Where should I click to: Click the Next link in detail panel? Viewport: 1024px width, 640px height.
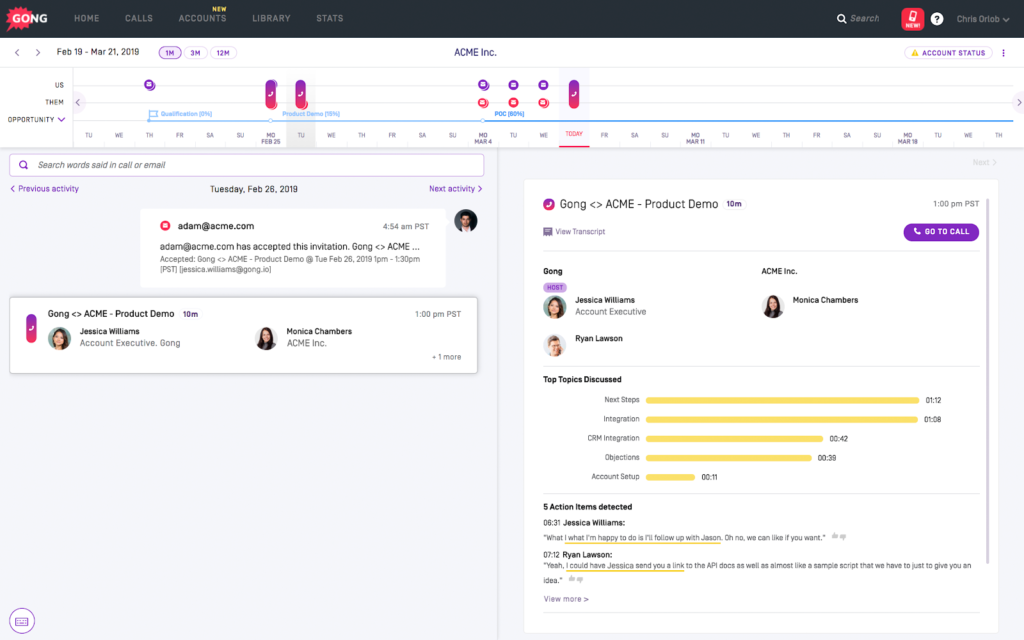click(x=985, y=163)
